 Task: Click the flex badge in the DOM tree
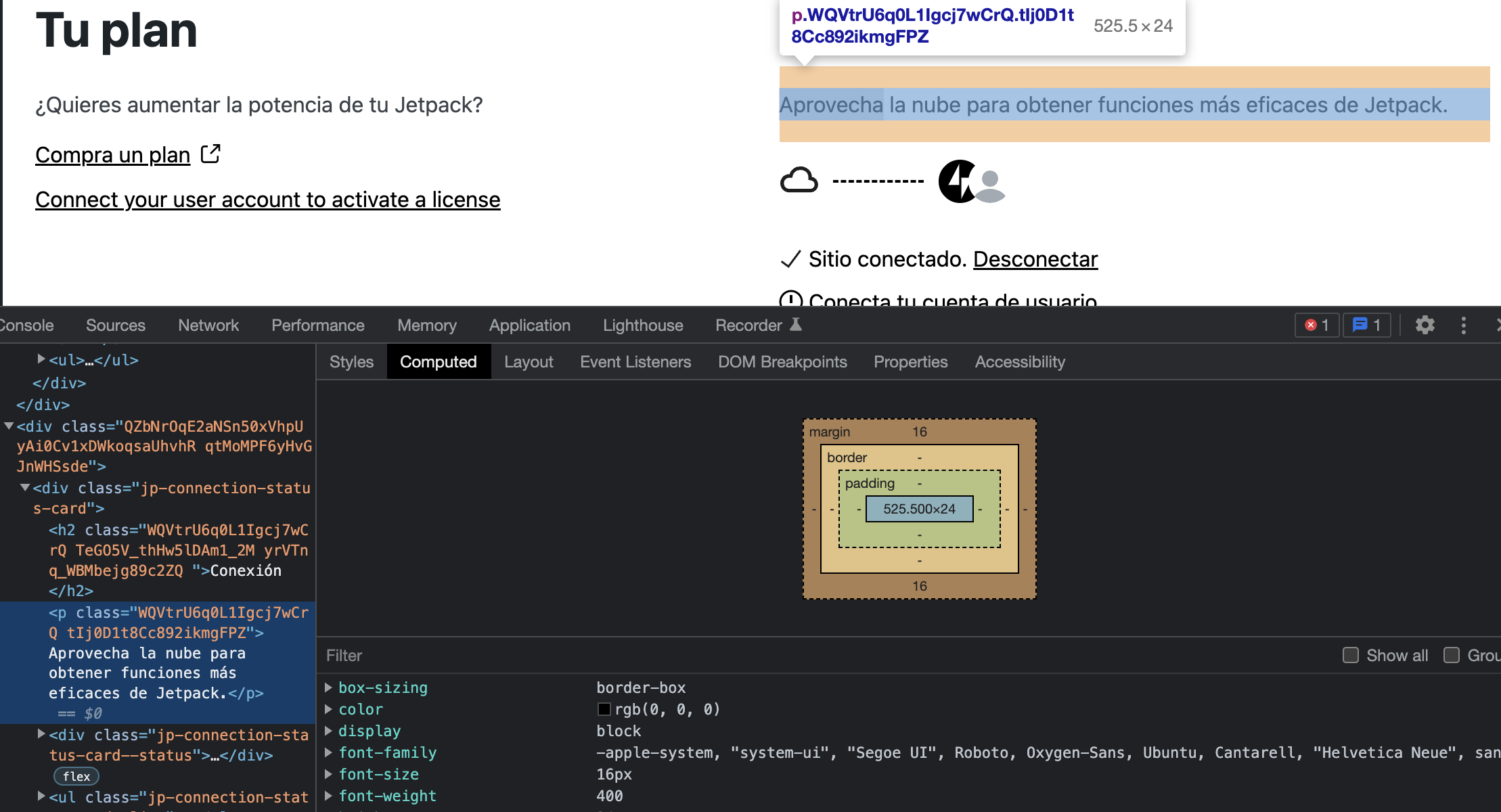point(76,776)
